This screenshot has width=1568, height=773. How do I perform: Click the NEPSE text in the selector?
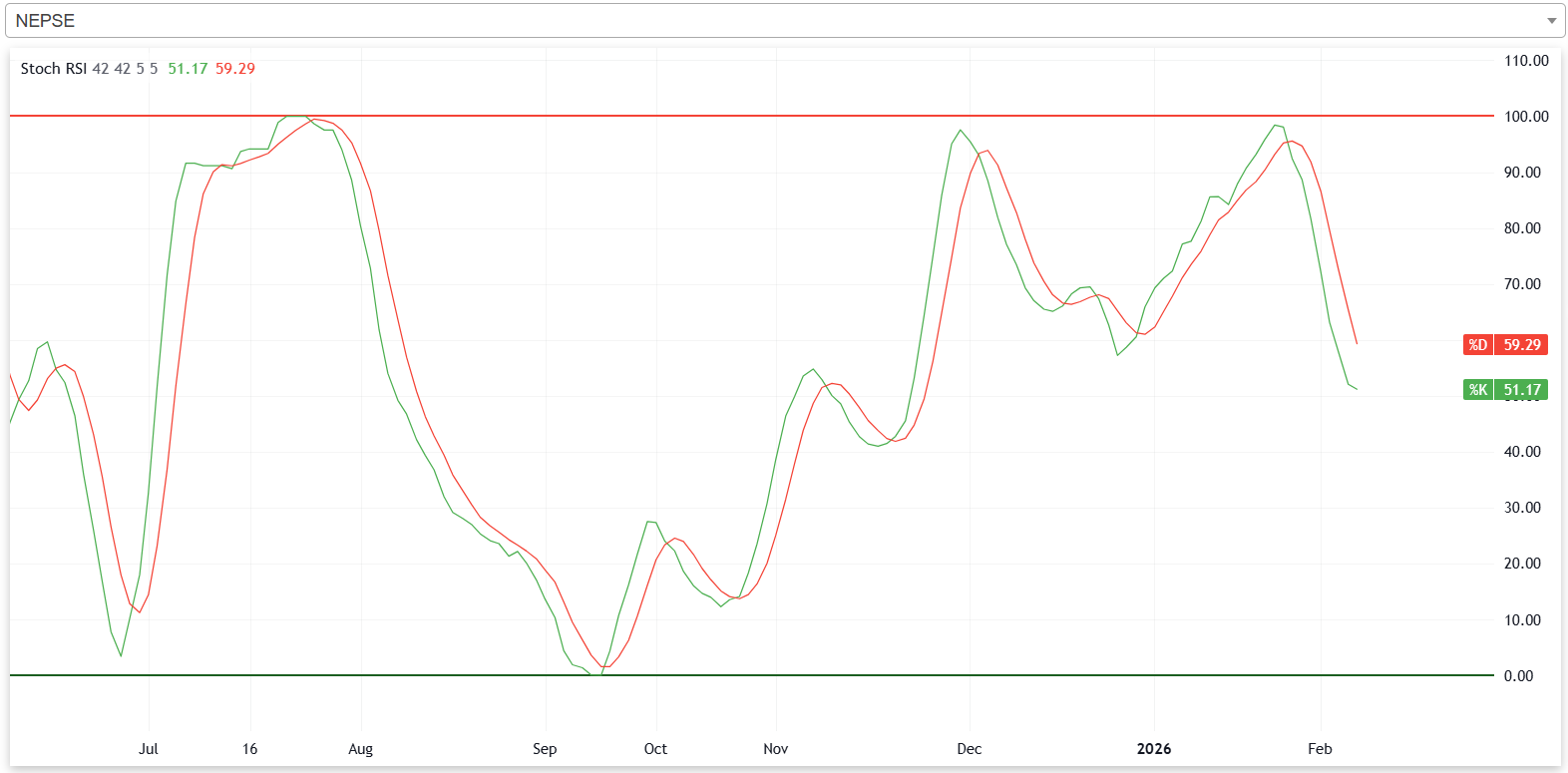[x=45, y=21]
